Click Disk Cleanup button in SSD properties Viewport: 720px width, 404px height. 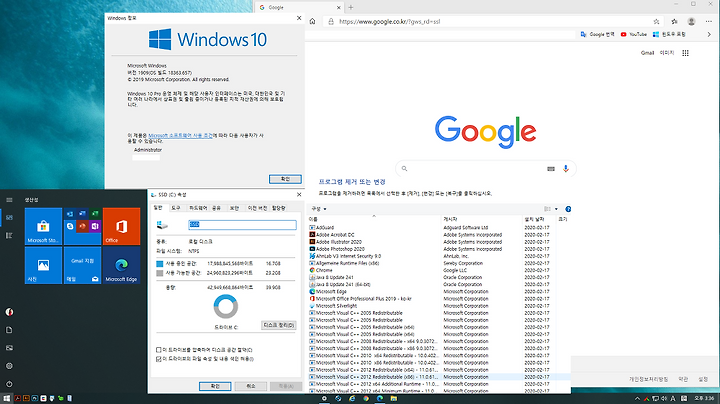coord(278,325)
